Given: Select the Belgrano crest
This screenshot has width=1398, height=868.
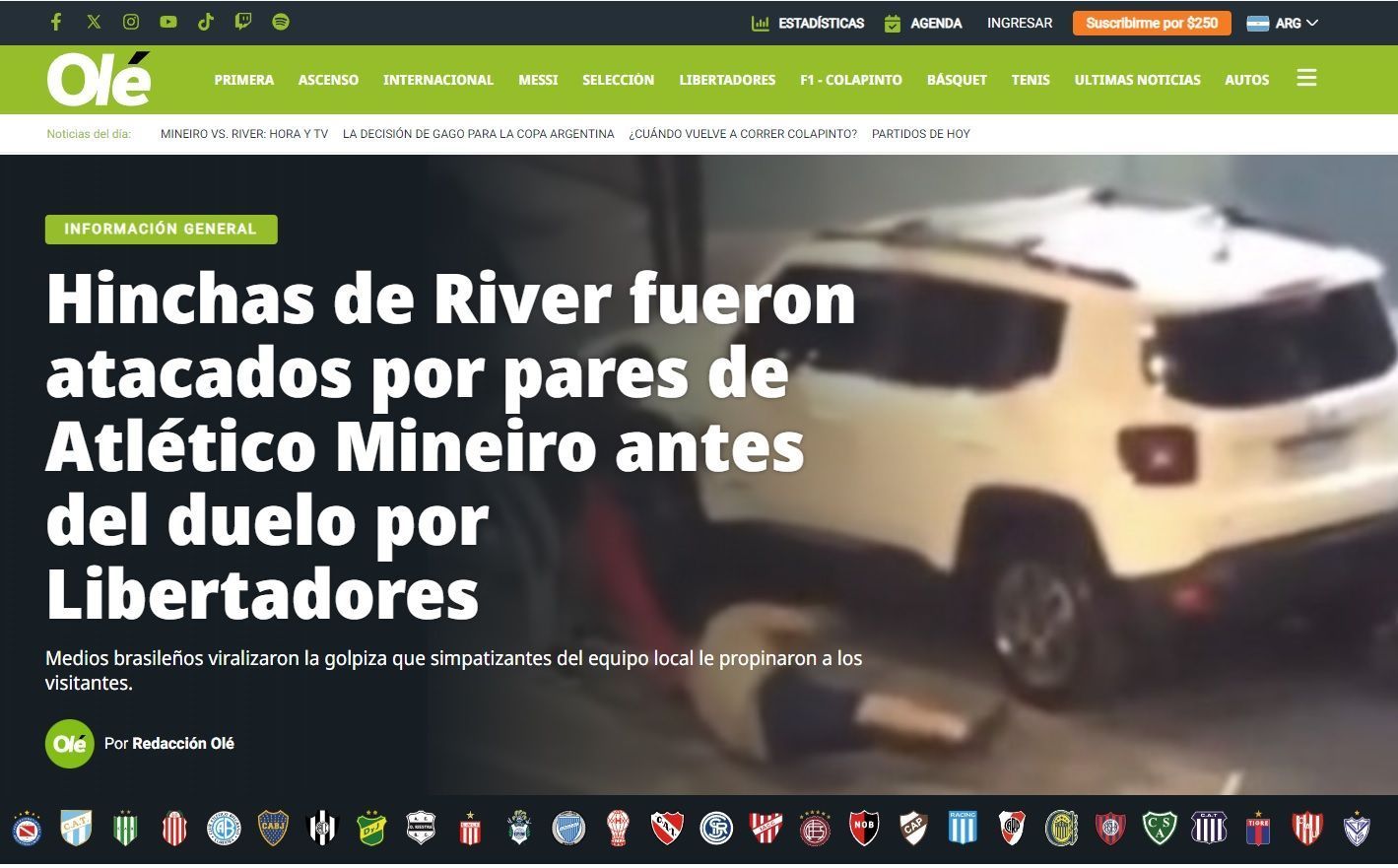Looking at the screenshot, I should tap(224, 829).
